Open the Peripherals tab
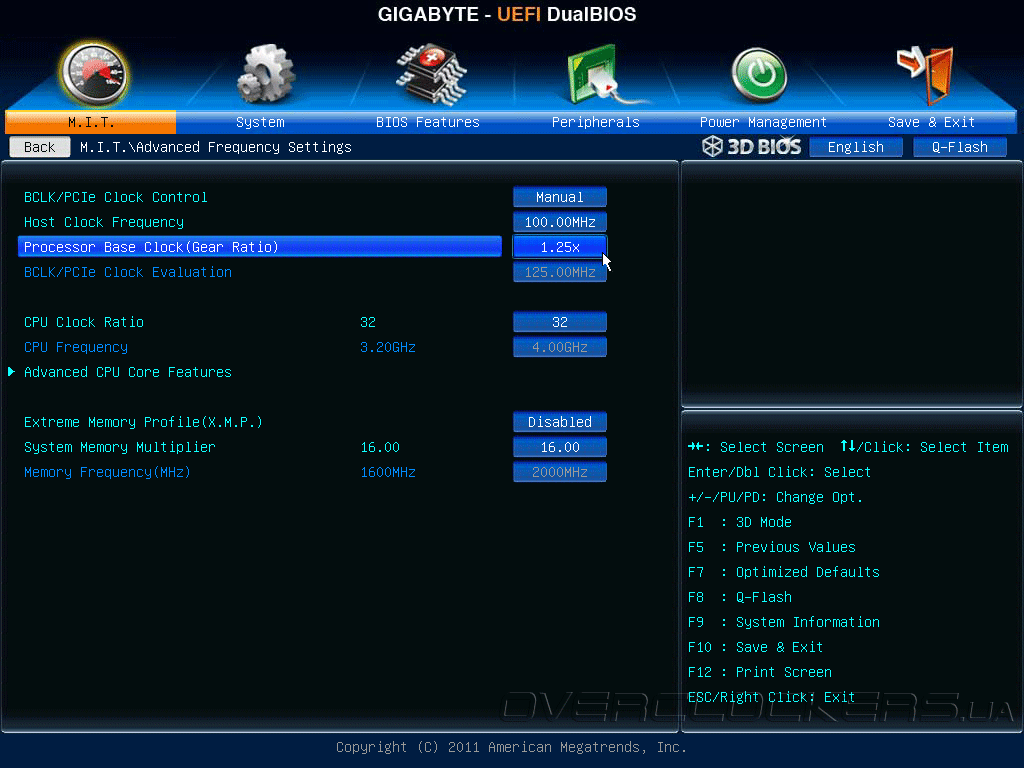The image size is (1024, 768). 596,122
